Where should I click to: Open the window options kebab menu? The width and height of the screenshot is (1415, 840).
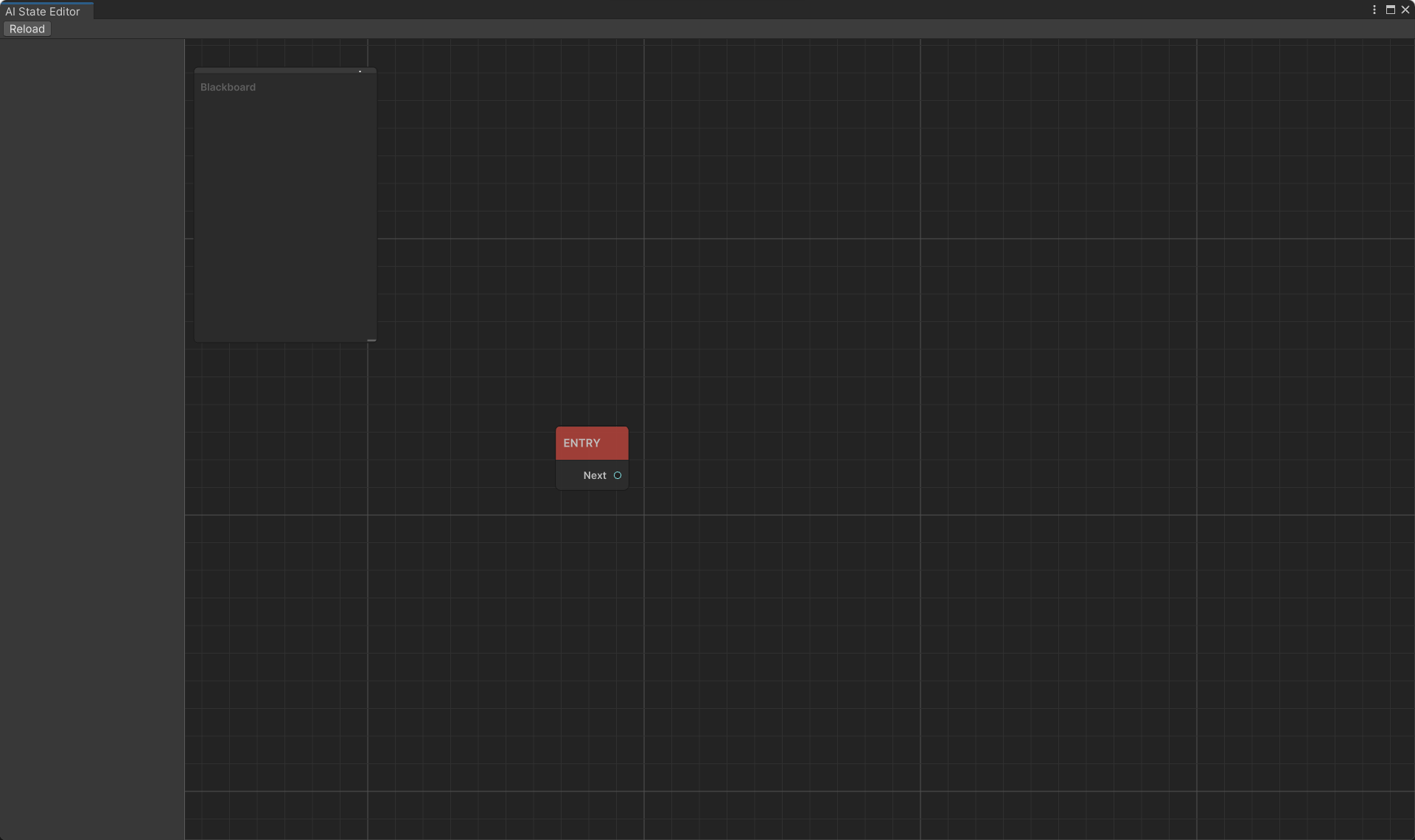(1374, 10)
